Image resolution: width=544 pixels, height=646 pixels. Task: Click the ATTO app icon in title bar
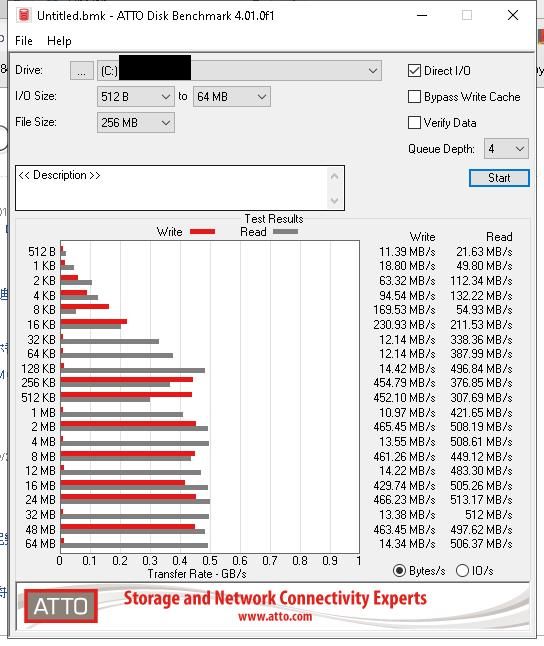coord(24,15)
